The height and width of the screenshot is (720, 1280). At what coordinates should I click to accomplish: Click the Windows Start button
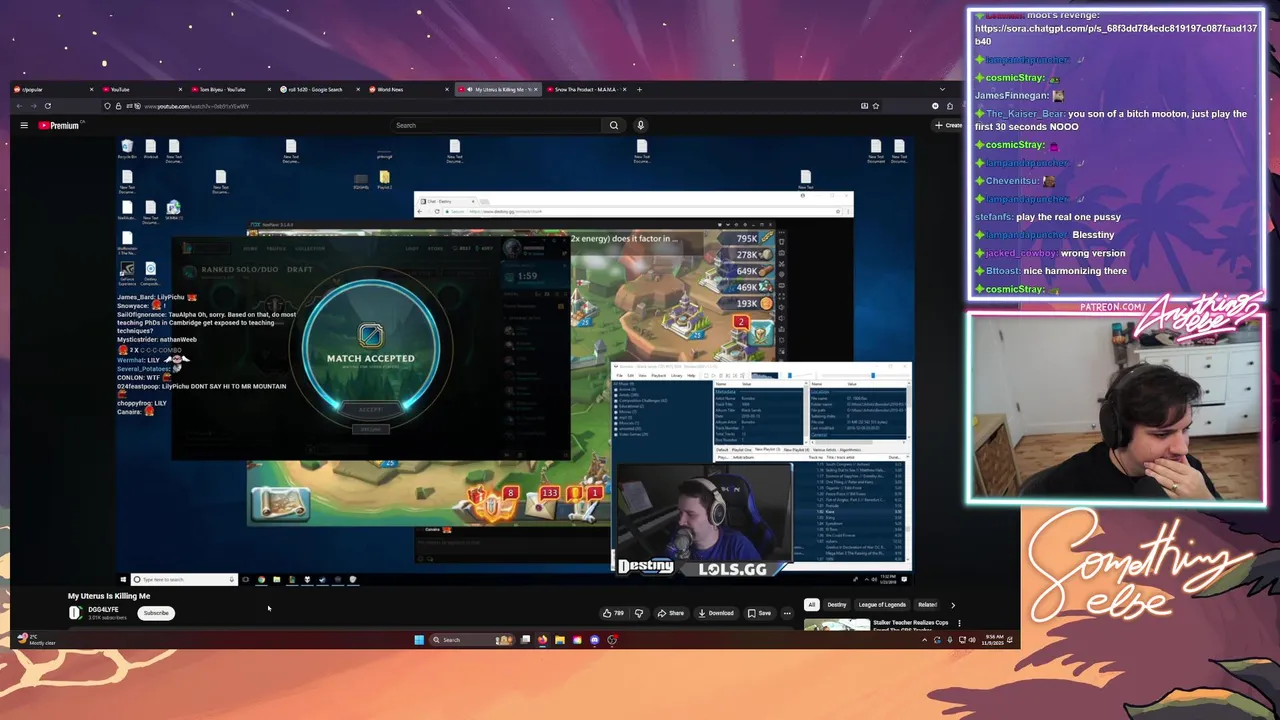coord(419,640)
